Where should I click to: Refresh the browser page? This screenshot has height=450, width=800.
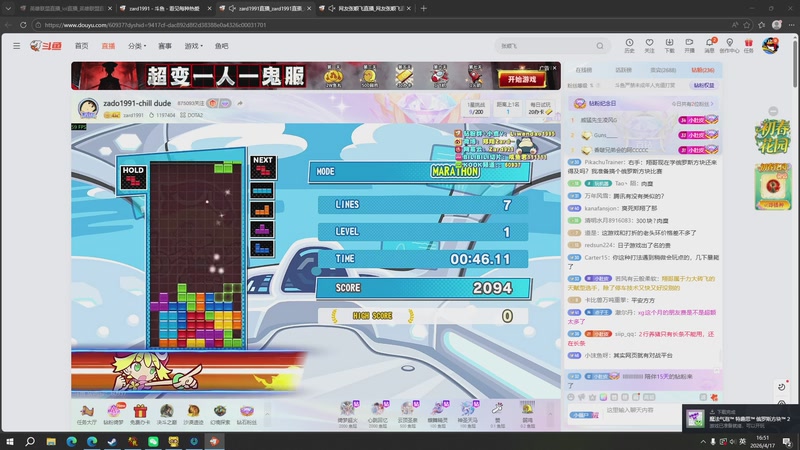23,24
